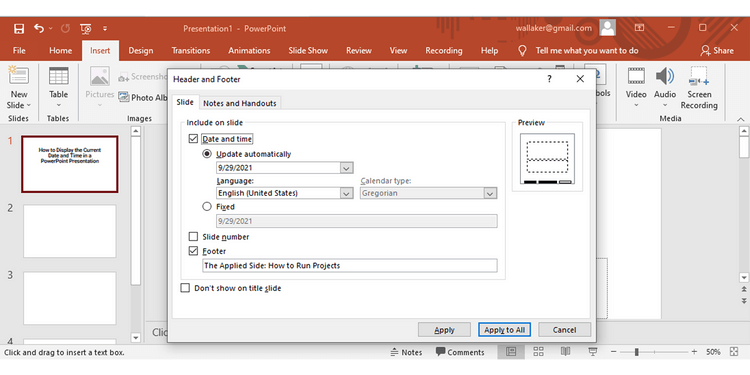Image resolution: width=750 pixels, height=375 pixels.
Task: Click the Apply to All button
Action: tap(504, 330)
